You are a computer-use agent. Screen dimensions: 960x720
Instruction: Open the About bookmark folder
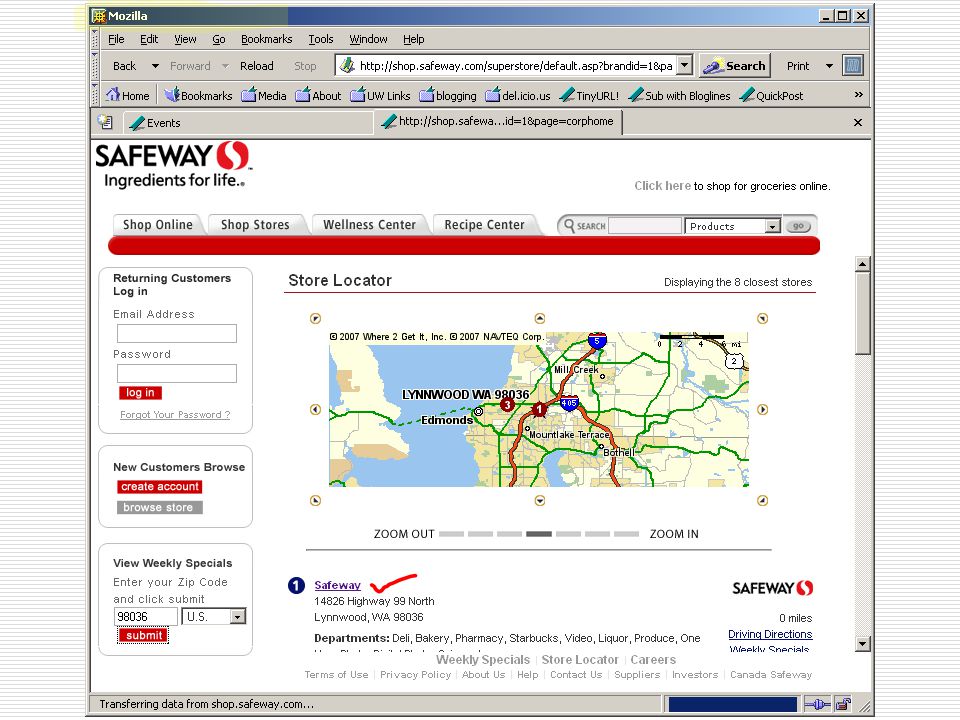[x=318, y=96]
